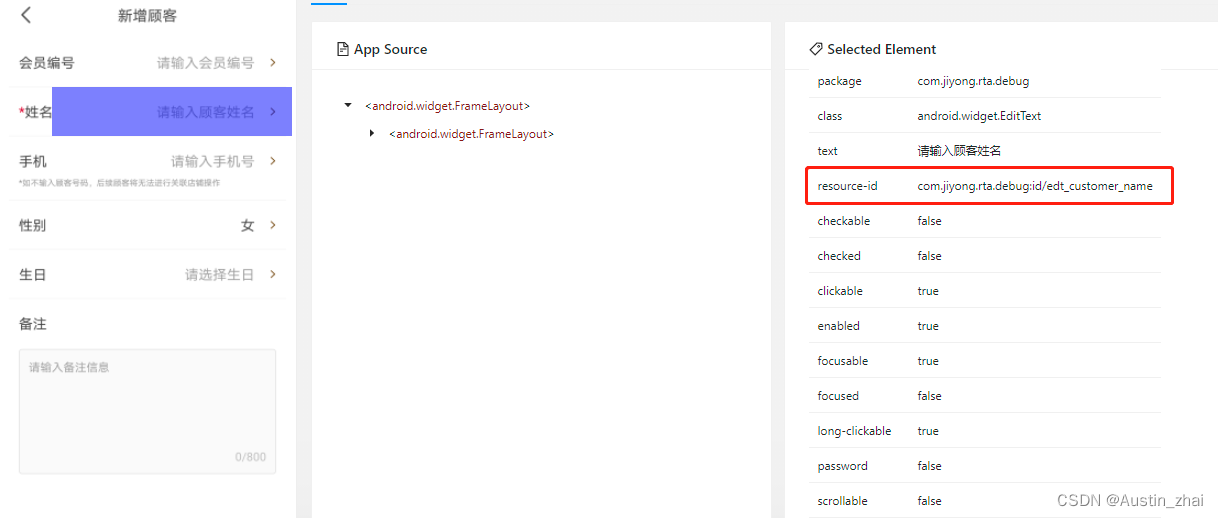
Task: Go back with the arrow beside 新增顾客
Action: point(26,15)
